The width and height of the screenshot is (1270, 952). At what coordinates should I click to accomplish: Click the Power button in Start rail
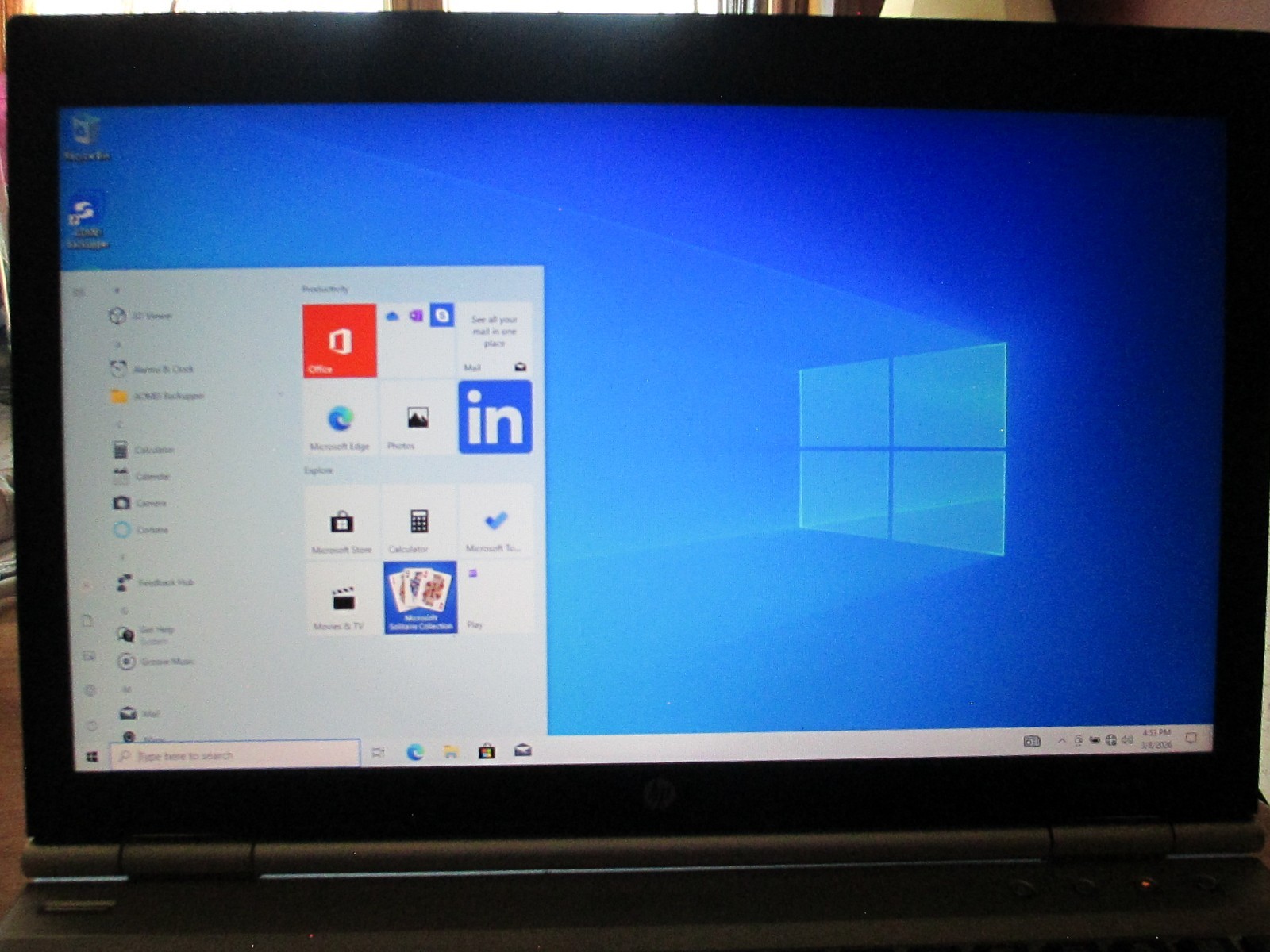coord(92,725)
